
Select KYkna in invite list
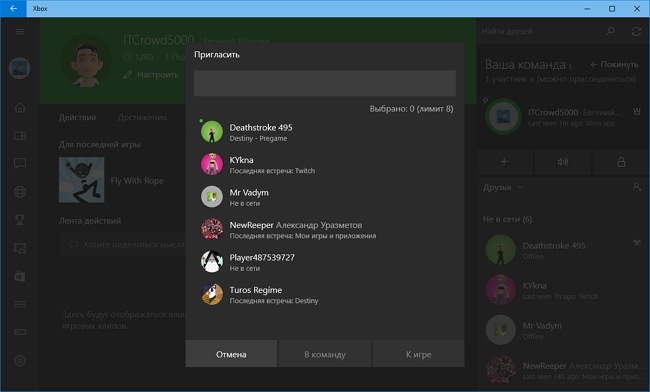point(325,164)
